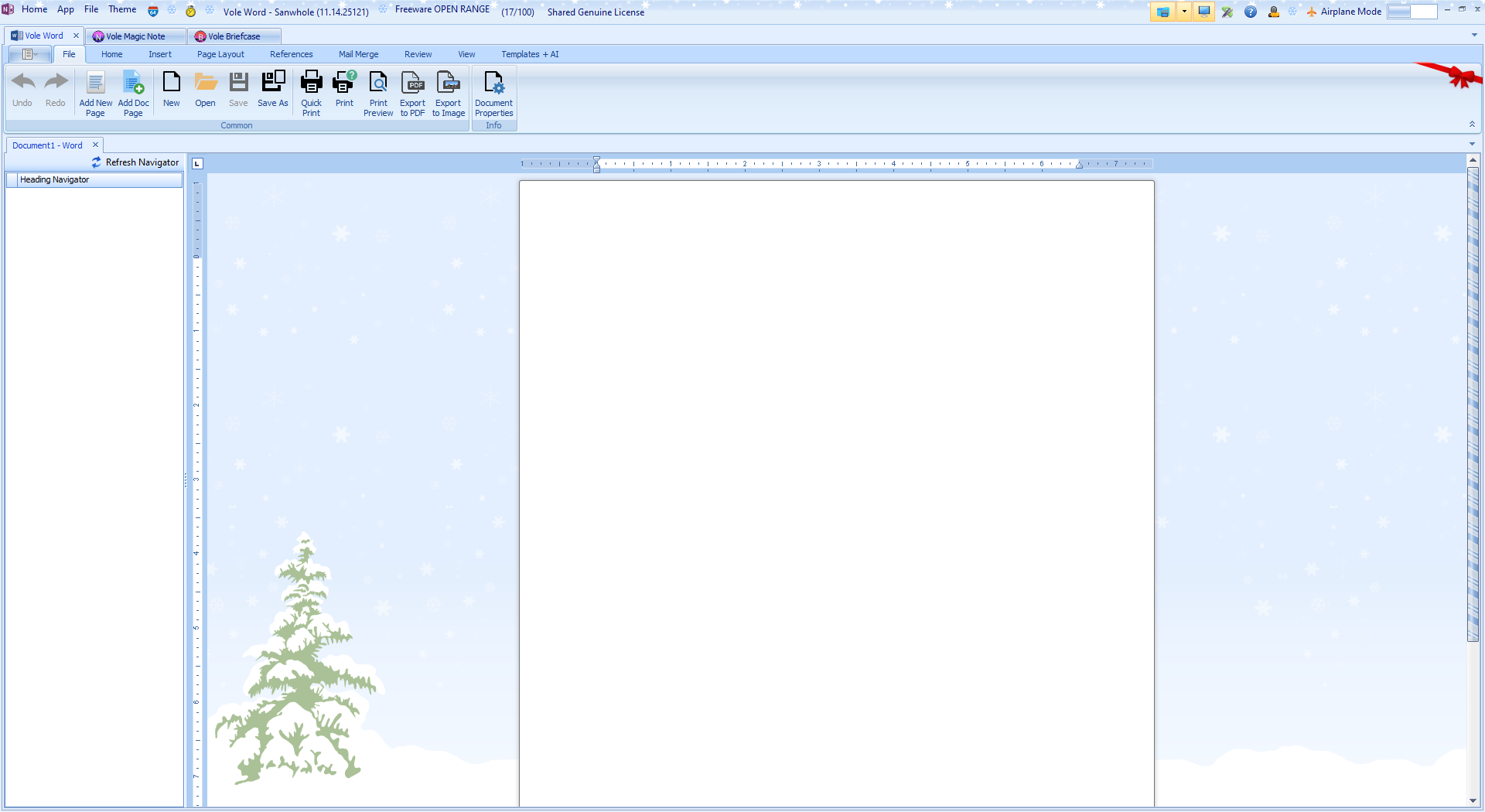Collapse the ribbon using the double chevron
This screenshot has width=1485, height=812.
(1472, 125)
